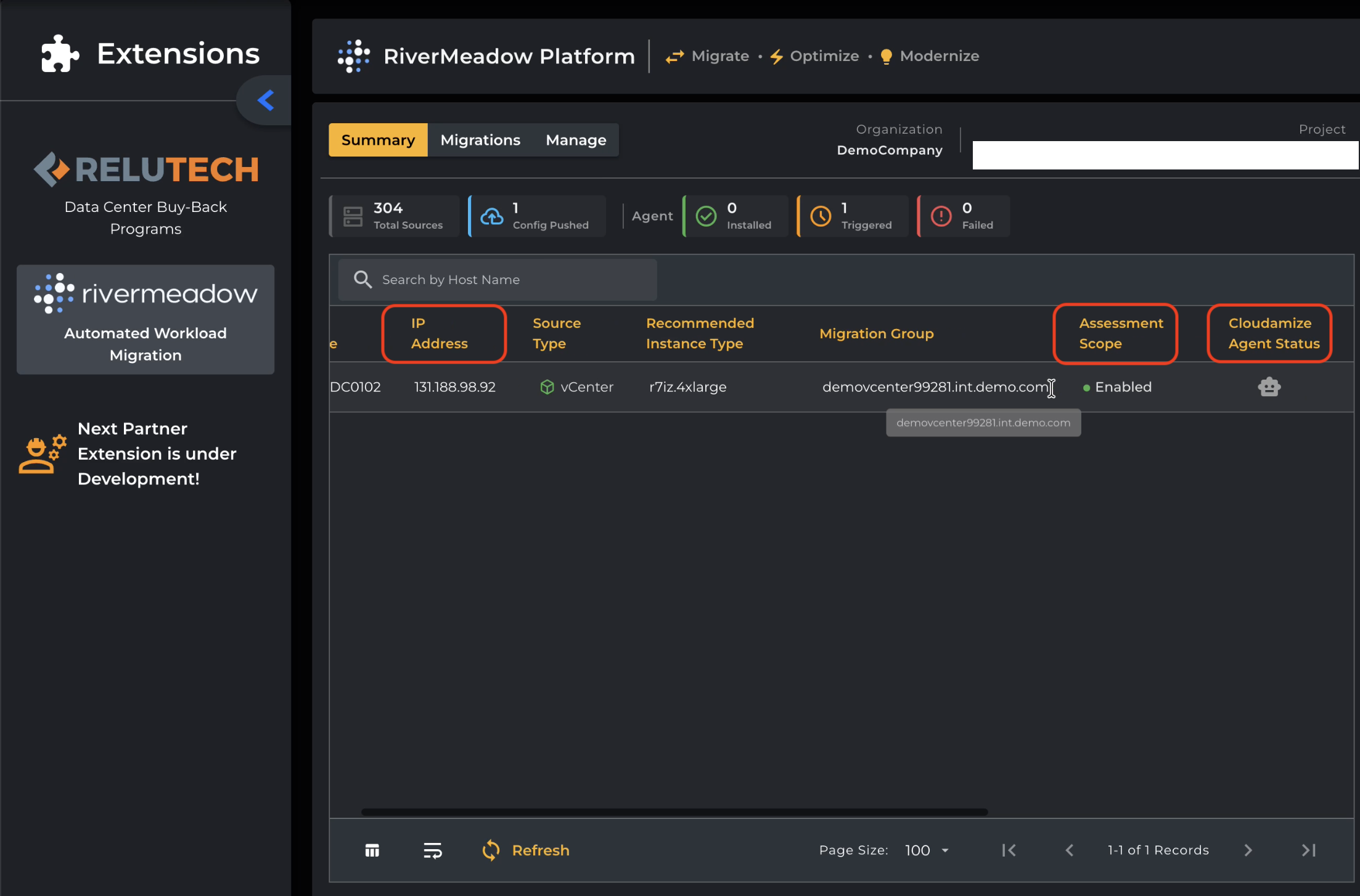Go to the first records page
Viewport: 1360px width, 896px height.
coord(1009,850)
